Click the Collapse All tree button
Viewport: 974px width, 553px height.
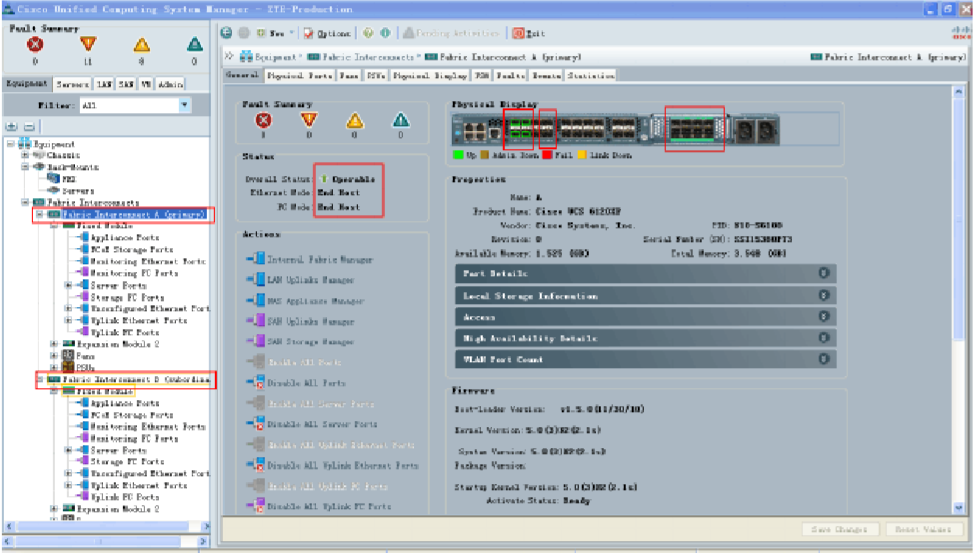[29, 127]
